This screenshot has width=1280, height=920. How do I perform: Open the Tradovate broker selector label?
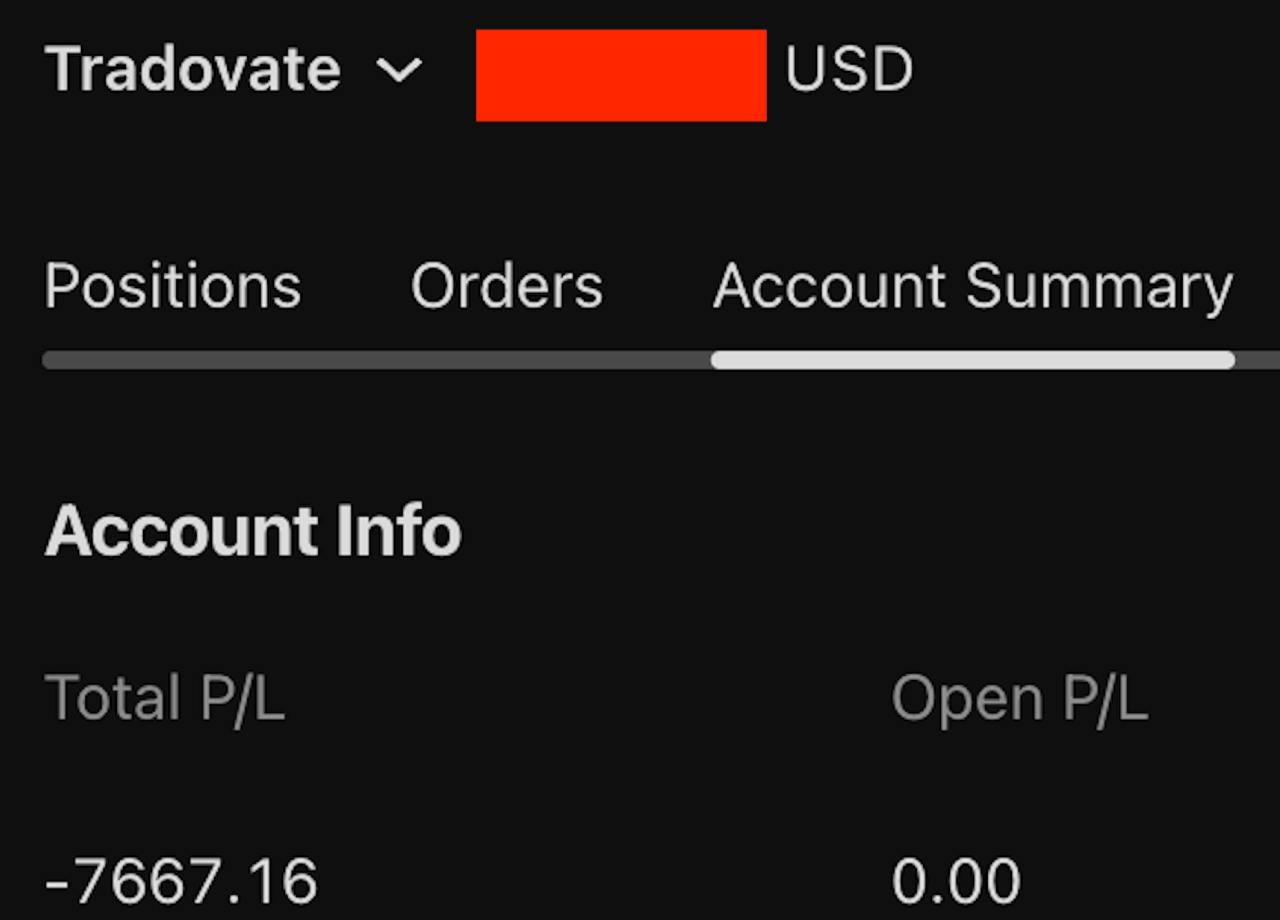pyautogui.click(x=193, y=70)
